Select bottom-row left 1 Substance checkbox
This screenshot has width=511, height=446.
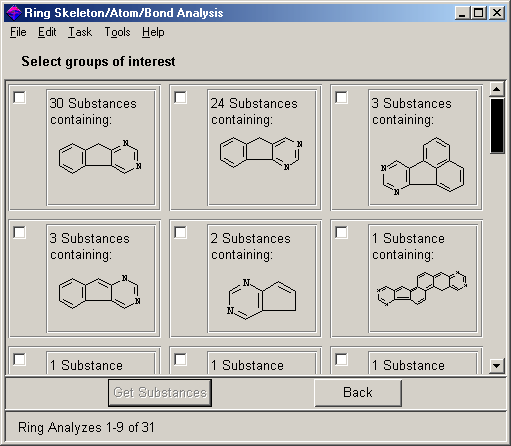(x=19, y=359)
